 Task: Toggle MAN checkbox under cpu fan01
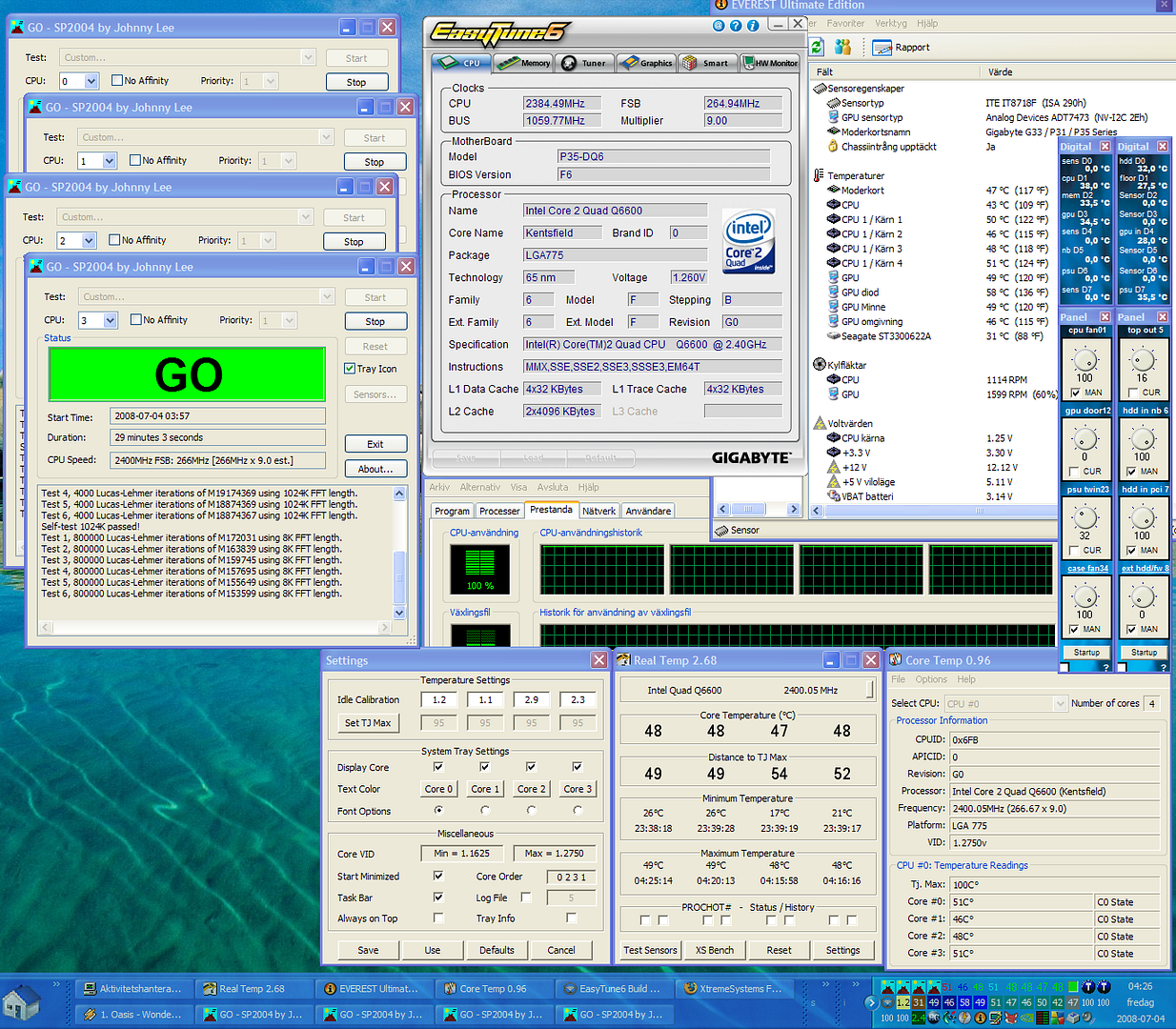tap(1076, 393)
